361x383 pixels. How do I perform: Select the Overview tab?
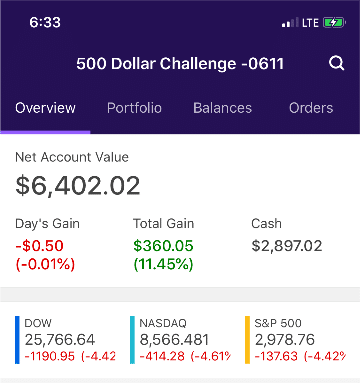[x=45, y=108]
